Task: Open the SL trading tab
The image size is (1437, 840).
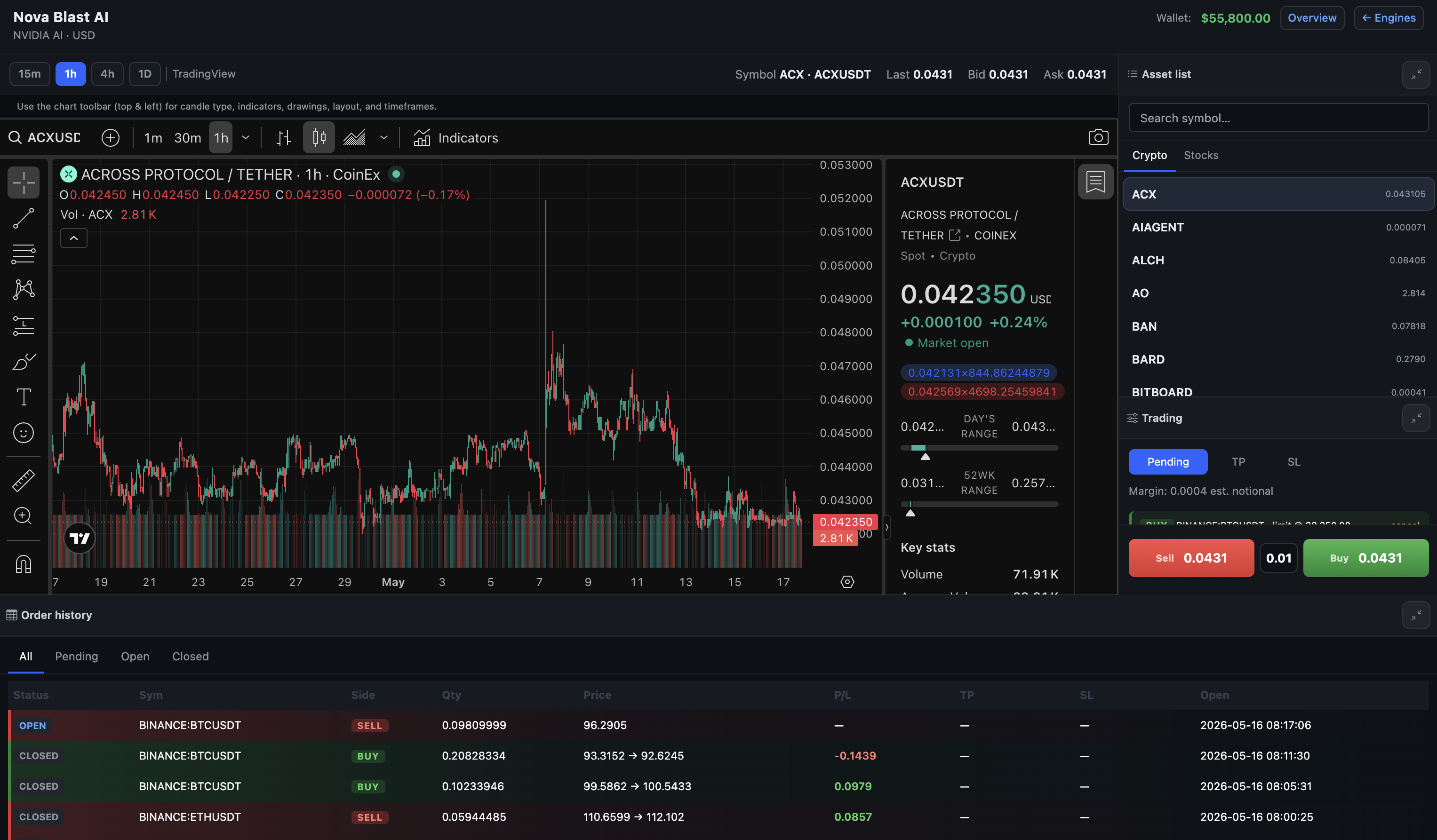Action: coord(1293,461)
